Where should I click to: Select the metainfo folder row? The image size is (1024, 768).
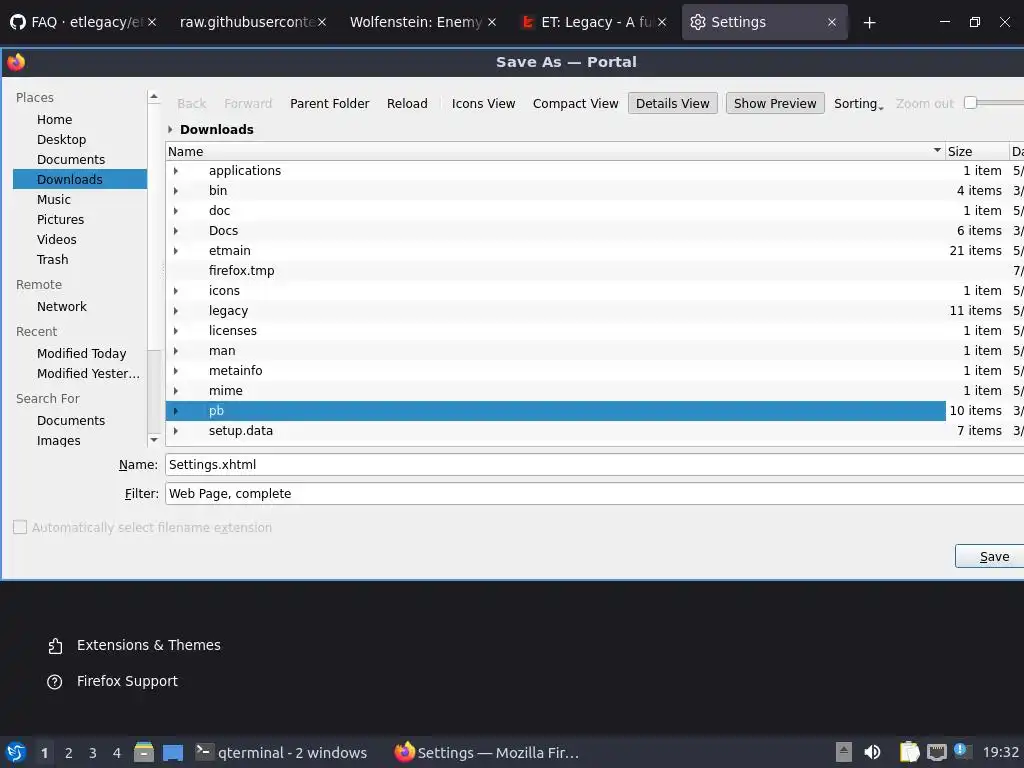(x=555, y=370)
